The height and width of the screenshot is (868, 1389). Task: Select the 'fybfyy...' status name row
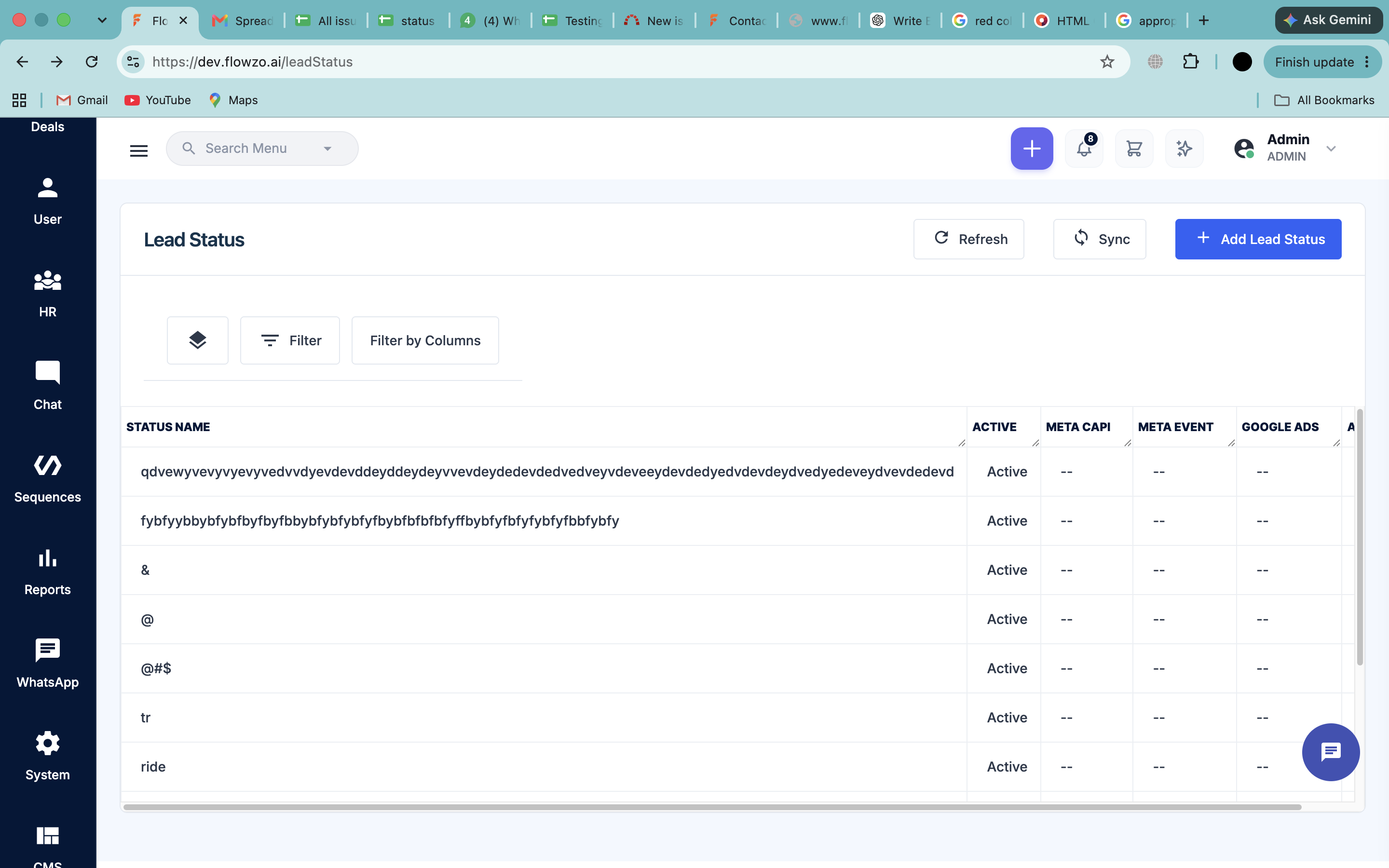point(737,521)
